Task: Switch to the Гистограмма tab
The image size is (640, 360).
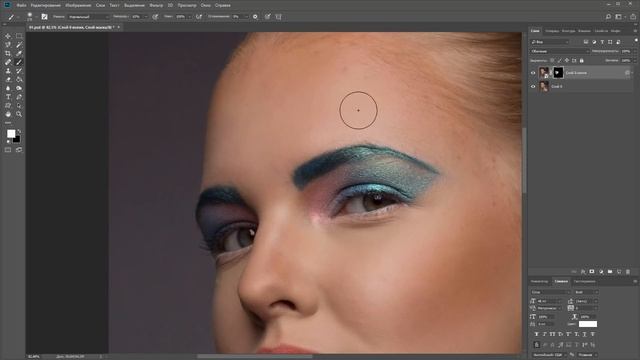Action: 584,282
